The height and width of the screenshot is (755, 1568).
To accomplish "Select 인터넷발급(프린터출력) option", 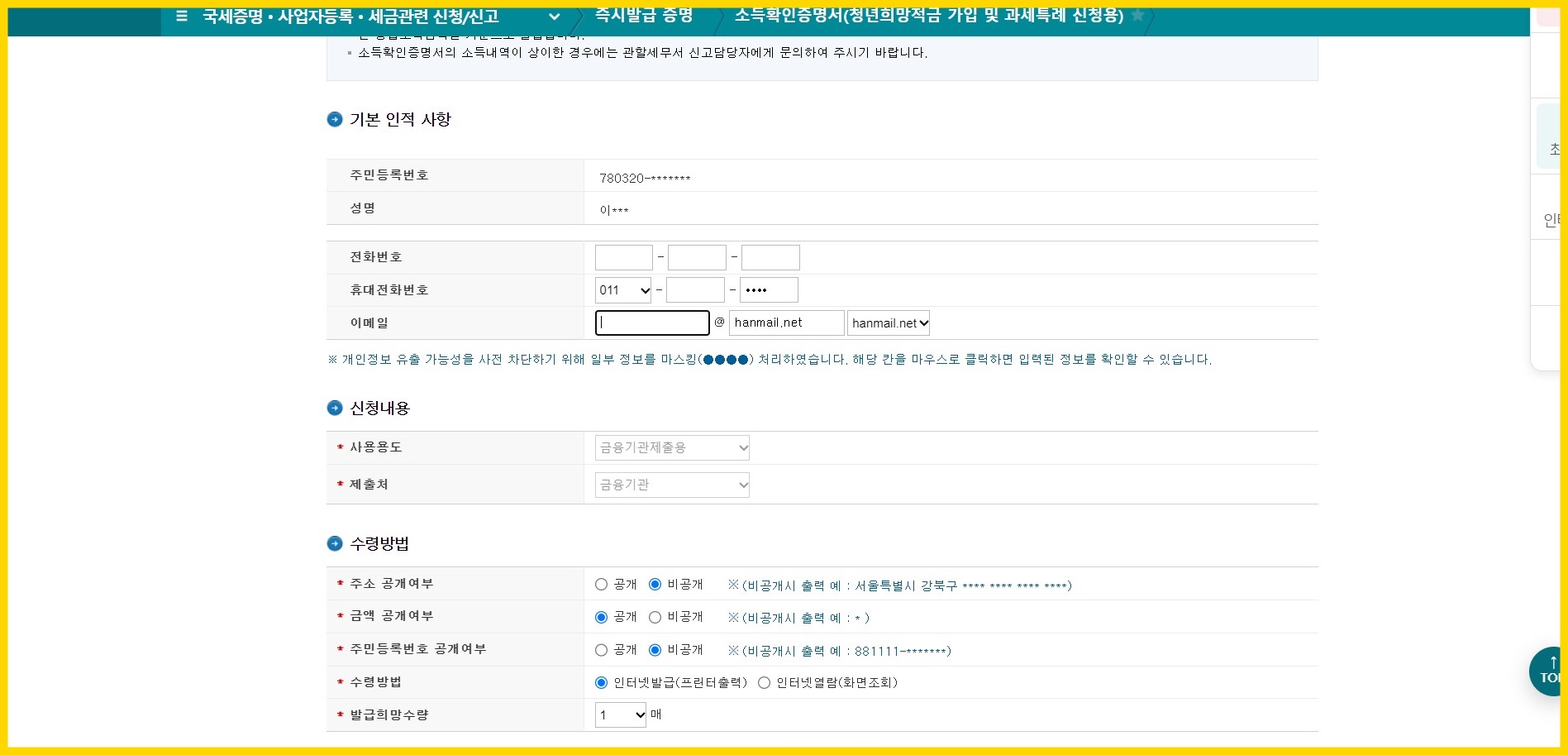I will pyautogui.click(x=601, y=682).
